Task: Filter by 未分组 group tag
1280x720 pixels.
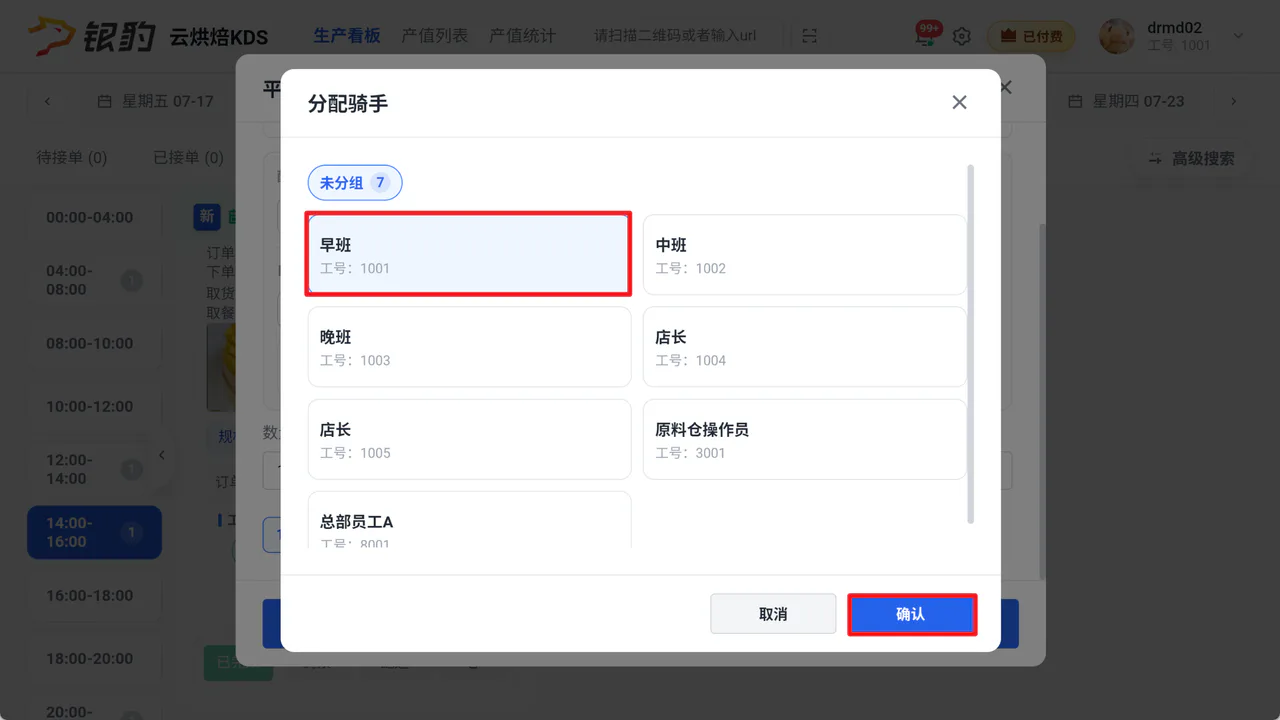Action: 354,183
